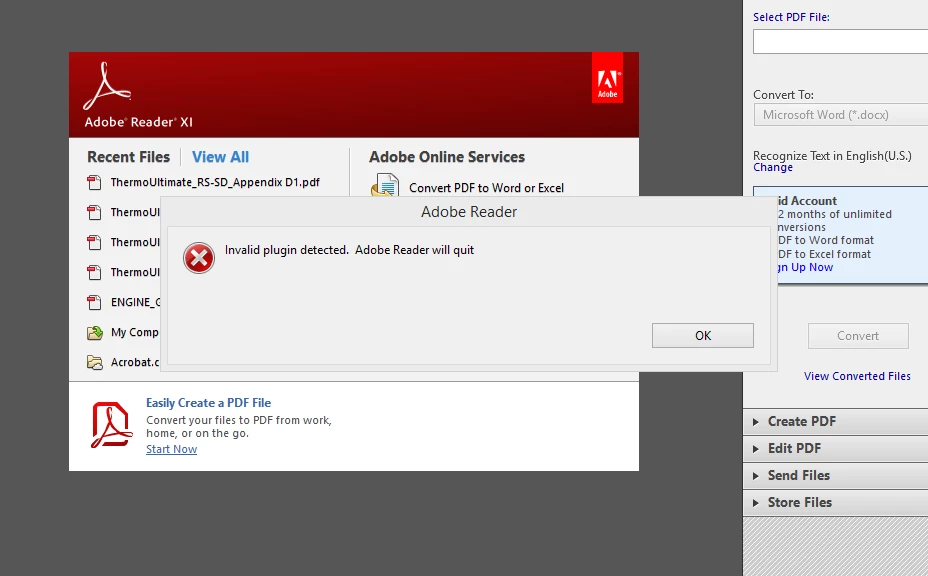Click the Adobe logo badge in banner
Screen dimensions: 928x576
pos(607,78)
